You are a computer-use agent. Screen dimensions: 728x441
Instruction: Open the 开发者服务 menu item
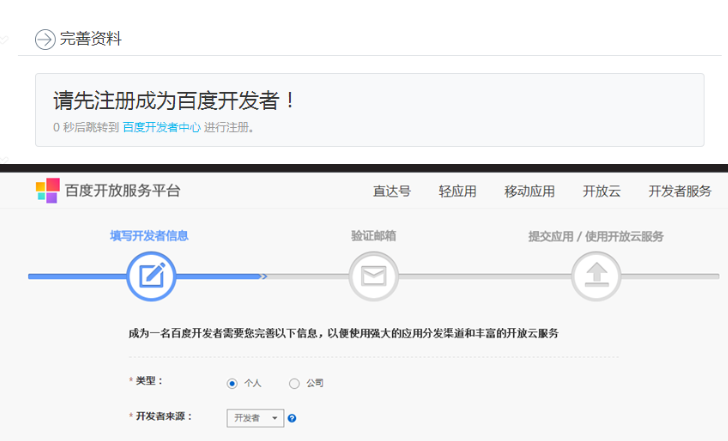pos(680,191)
